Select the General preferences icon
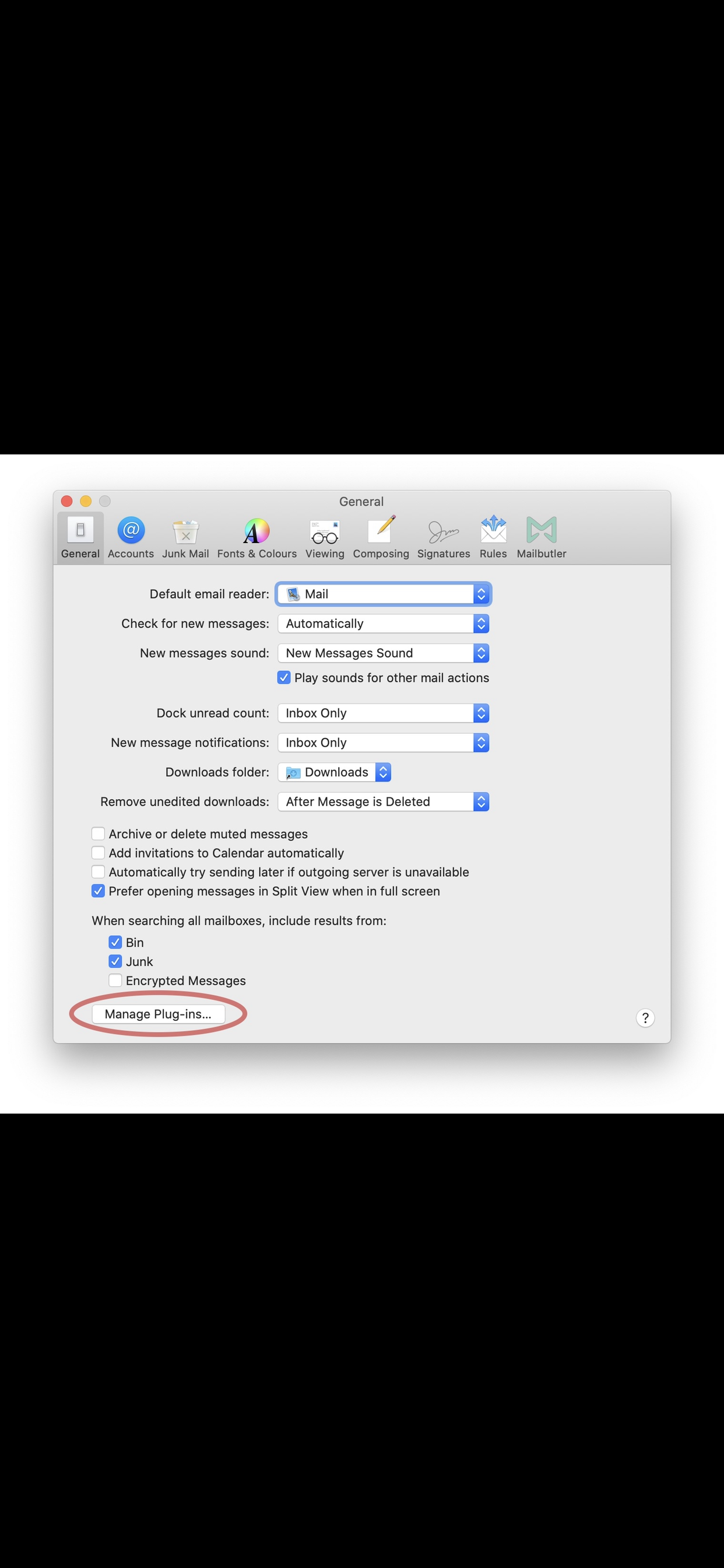724x1568 pixels. click(x=80, y=537)
